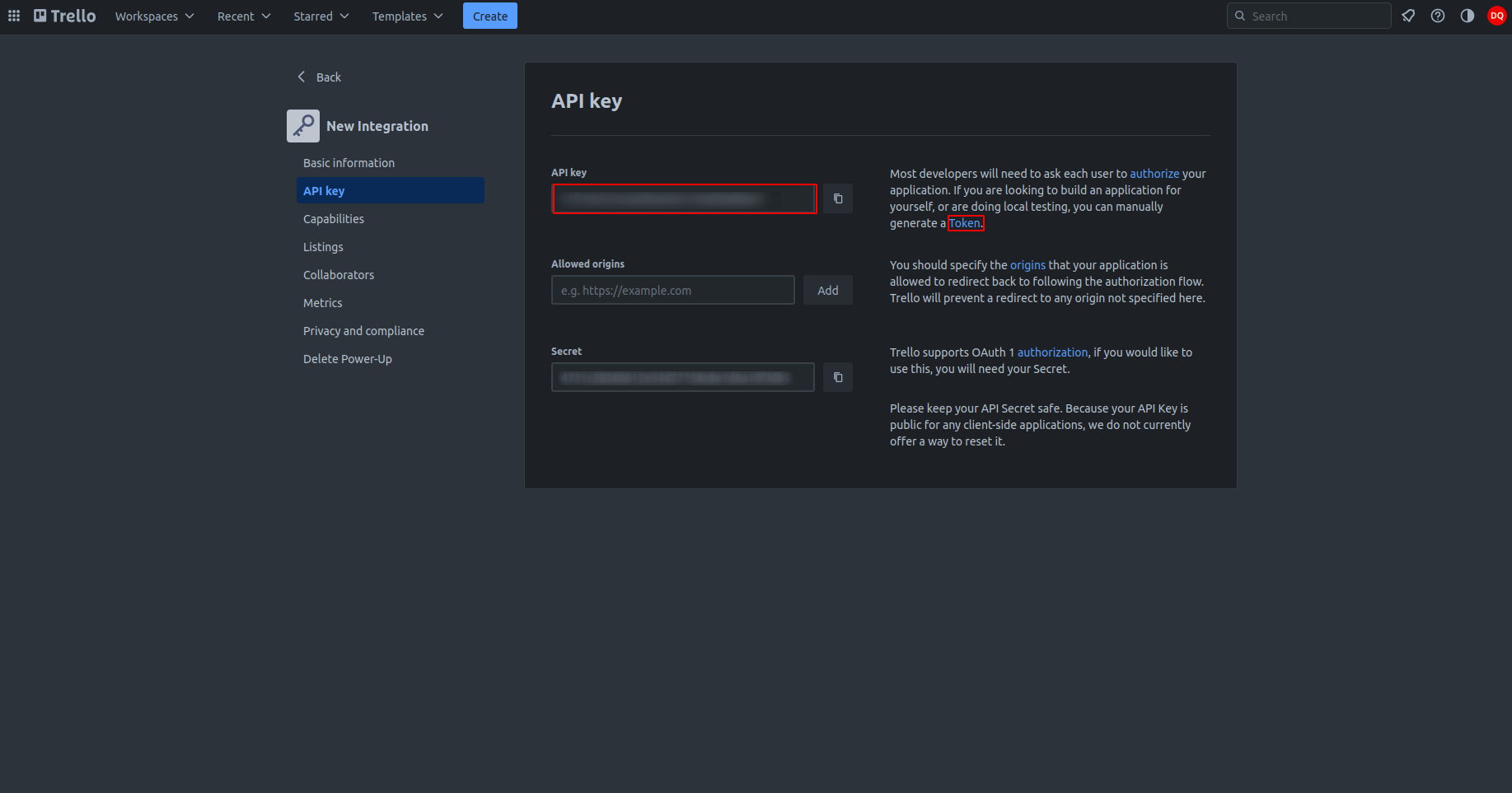Toggle the theme contrast icon
The width and height of the screenshot is (1512, 793).
1468,16
